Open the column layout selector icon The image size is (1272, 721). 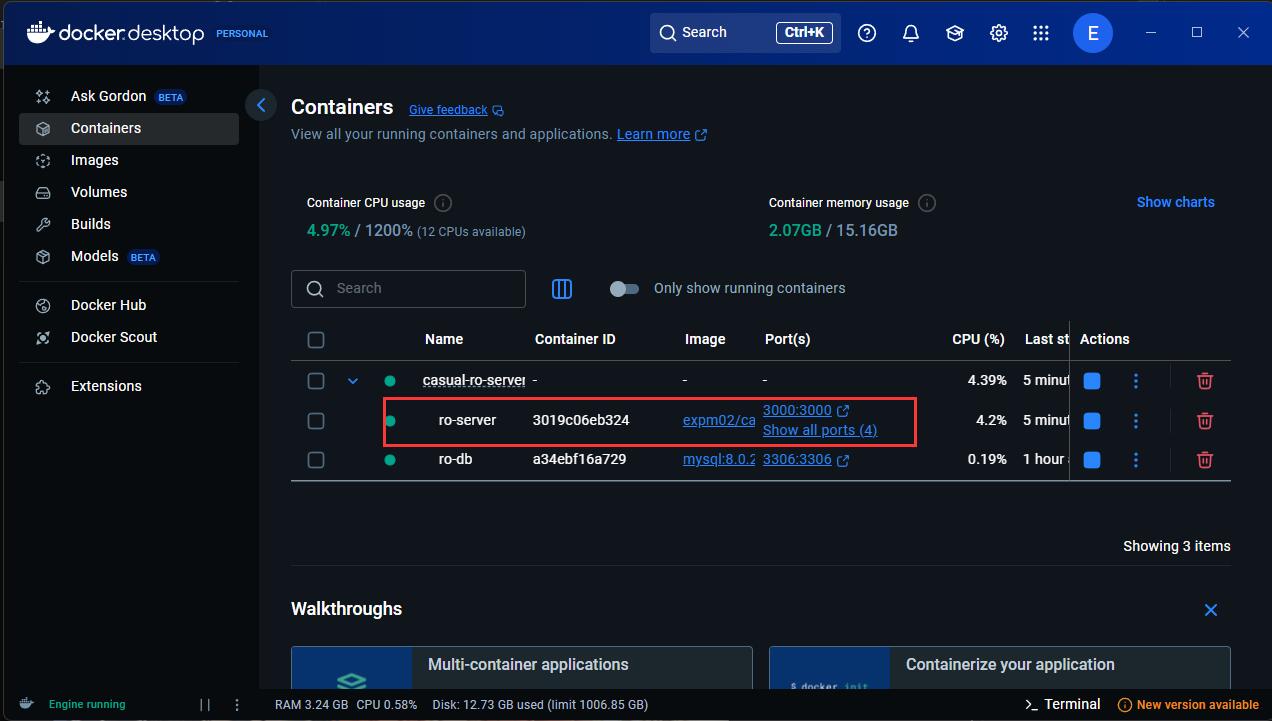(562, 288)
